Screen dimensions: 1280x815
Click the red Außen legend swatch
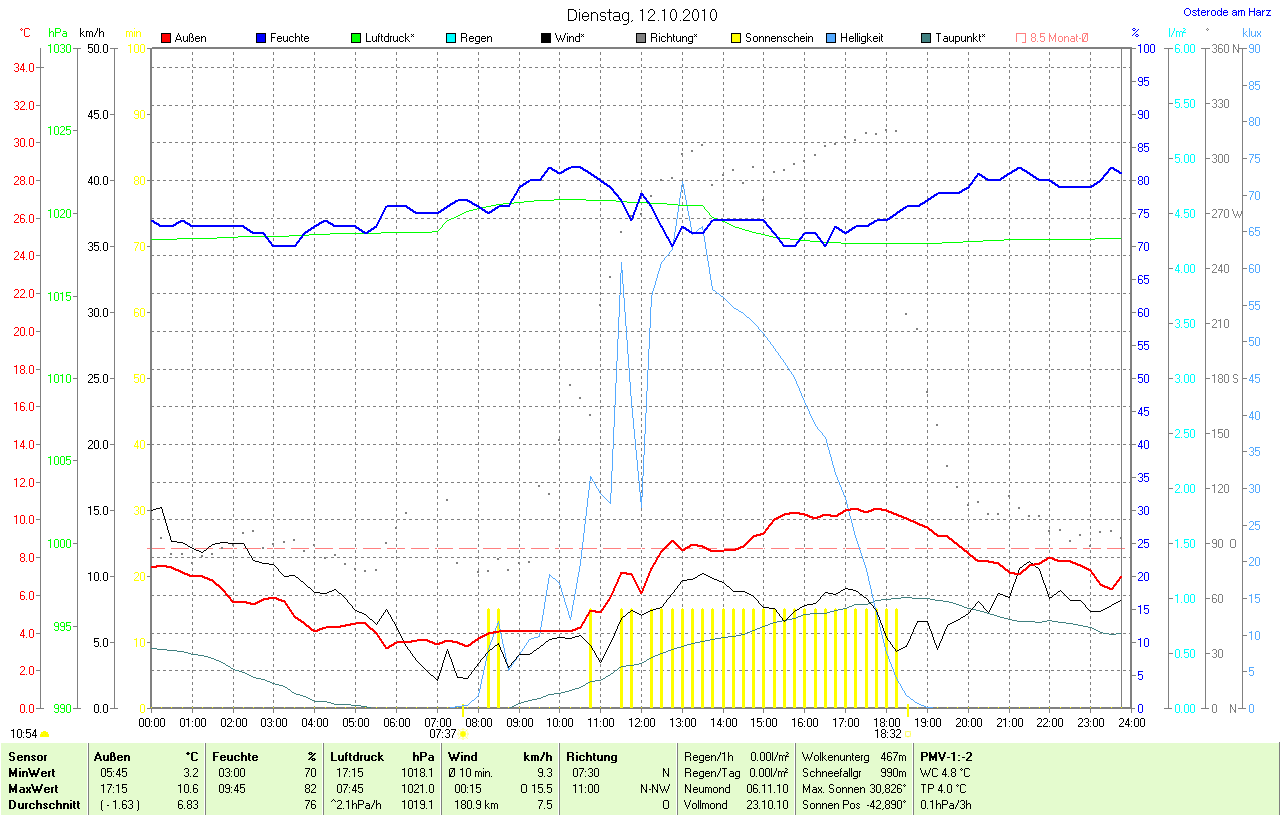[166, 38]
